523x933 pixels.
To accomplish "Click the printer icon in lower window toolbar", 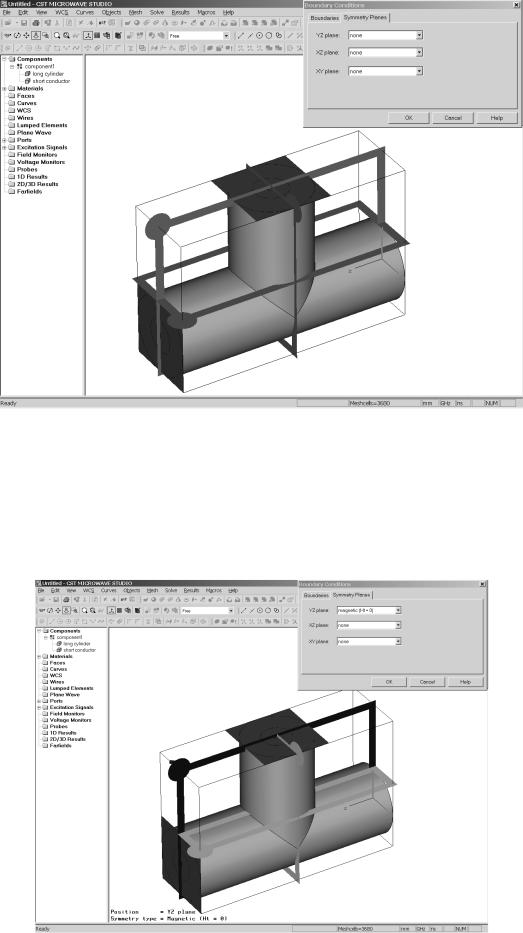I will (x=65, y=600).
